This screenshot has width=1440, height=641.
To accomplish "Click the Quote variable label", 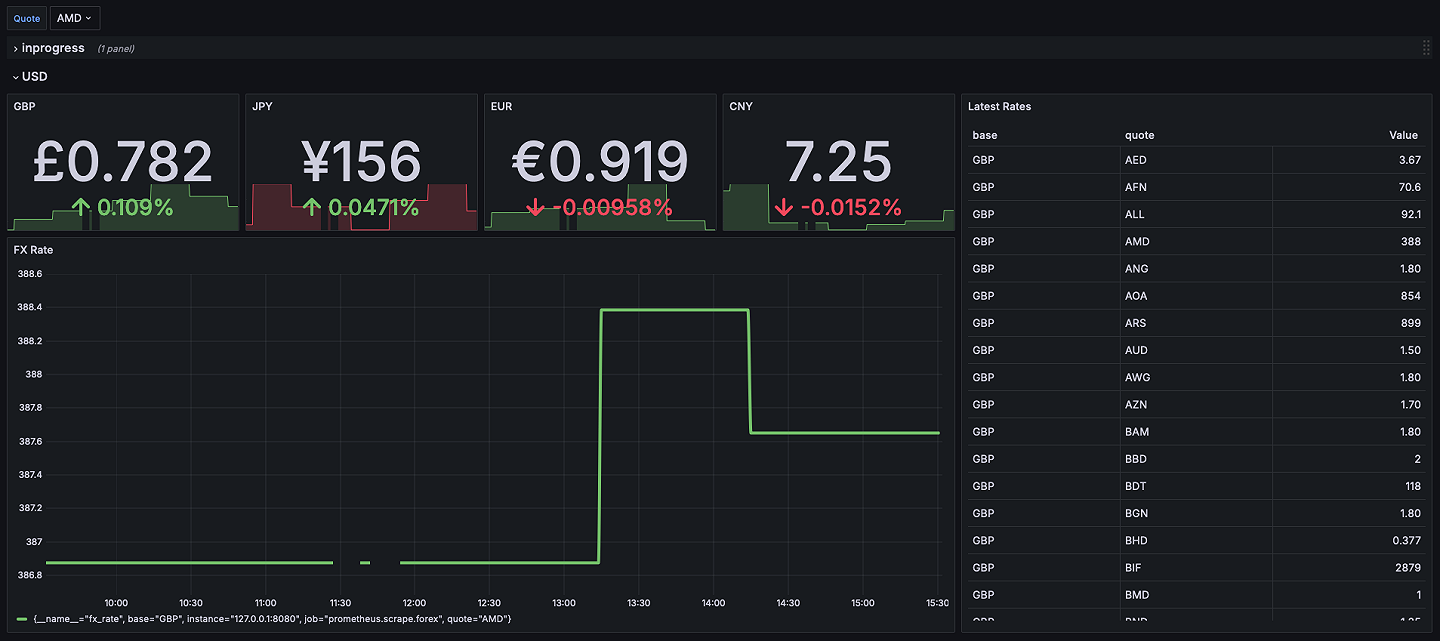I will 26,17.
